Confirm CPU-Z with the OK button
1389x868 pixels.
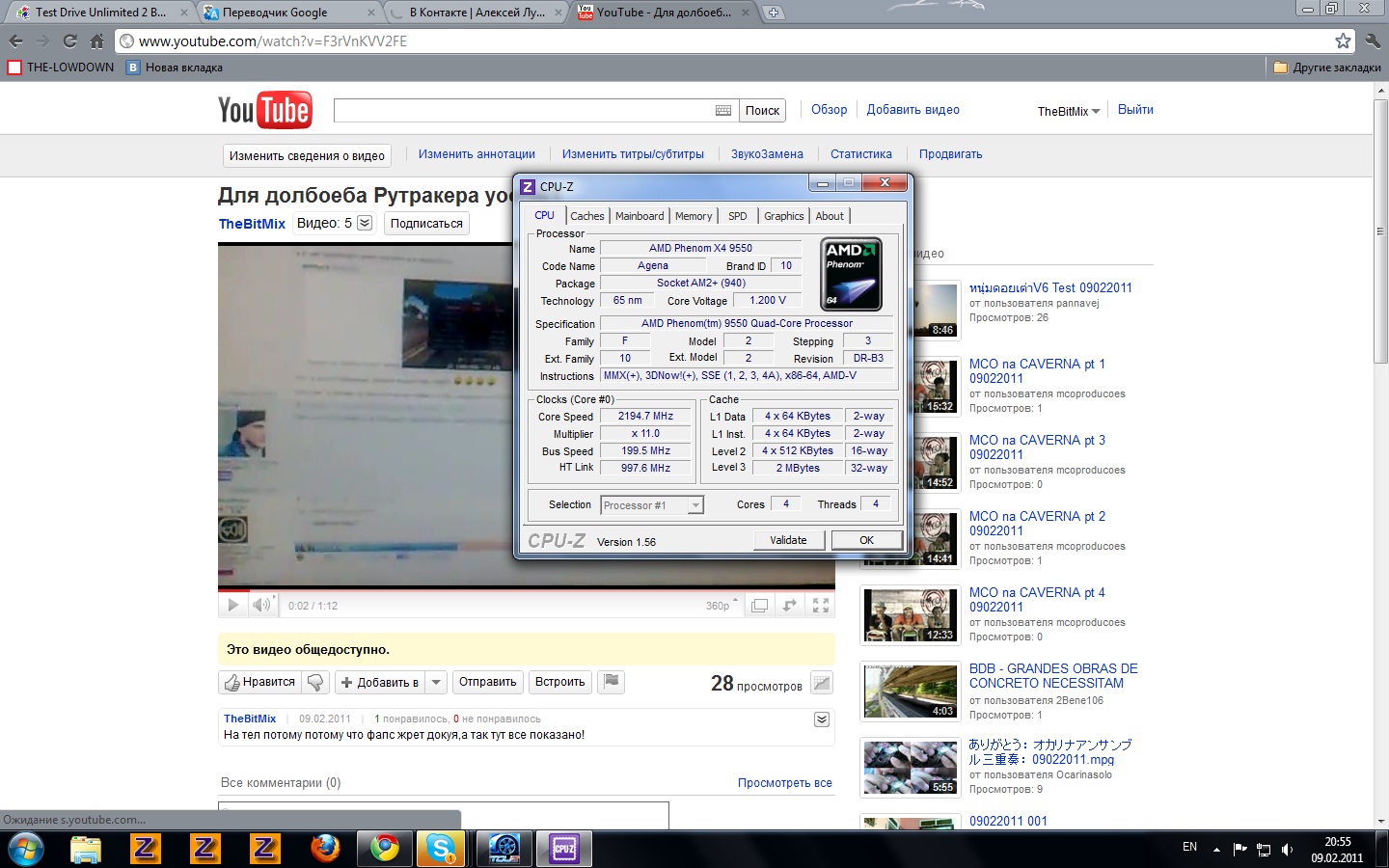click(867, 540)
